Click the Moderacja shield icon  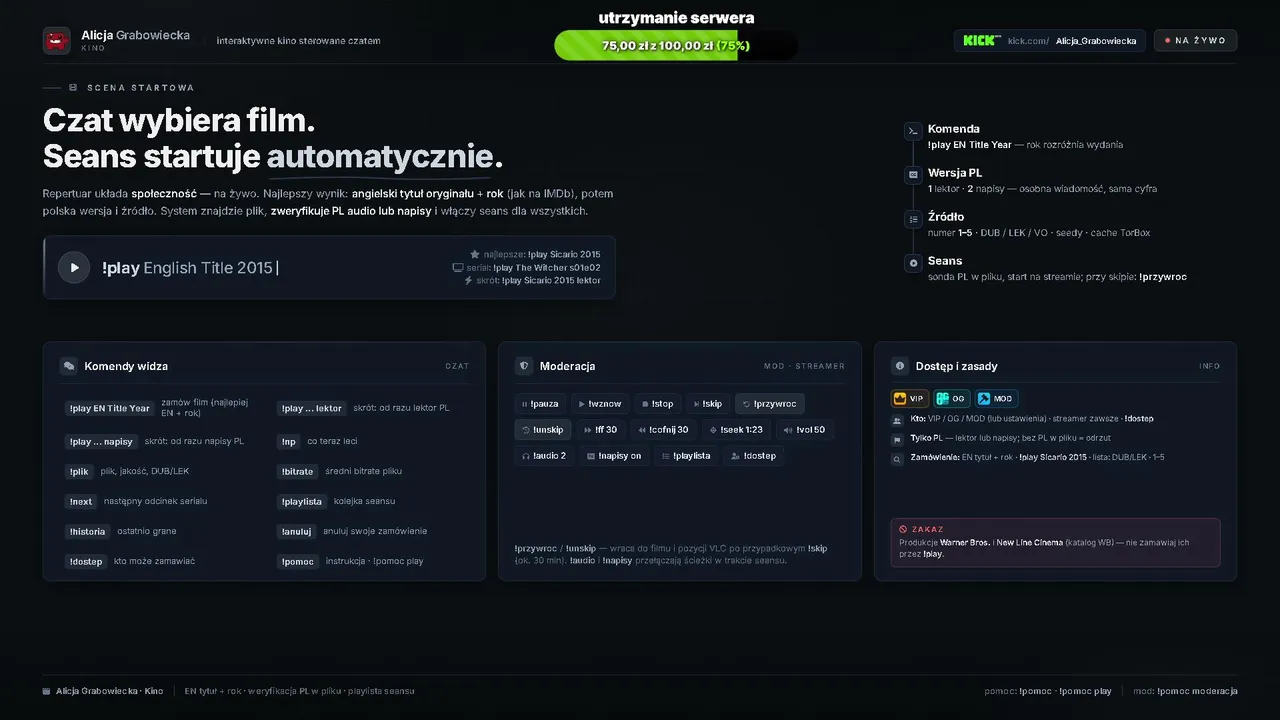(524, 366)
